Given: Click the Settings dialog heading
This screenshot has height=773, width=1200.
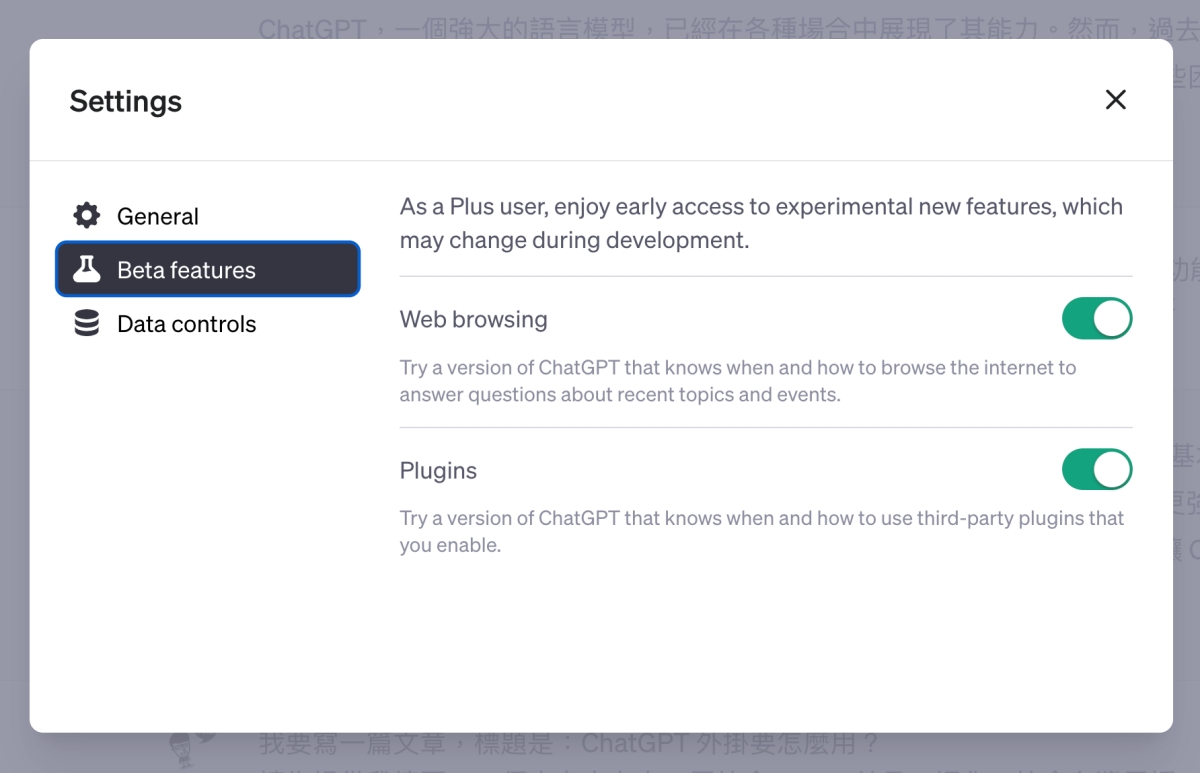Looking at the screenshot, I should [126, 101].
